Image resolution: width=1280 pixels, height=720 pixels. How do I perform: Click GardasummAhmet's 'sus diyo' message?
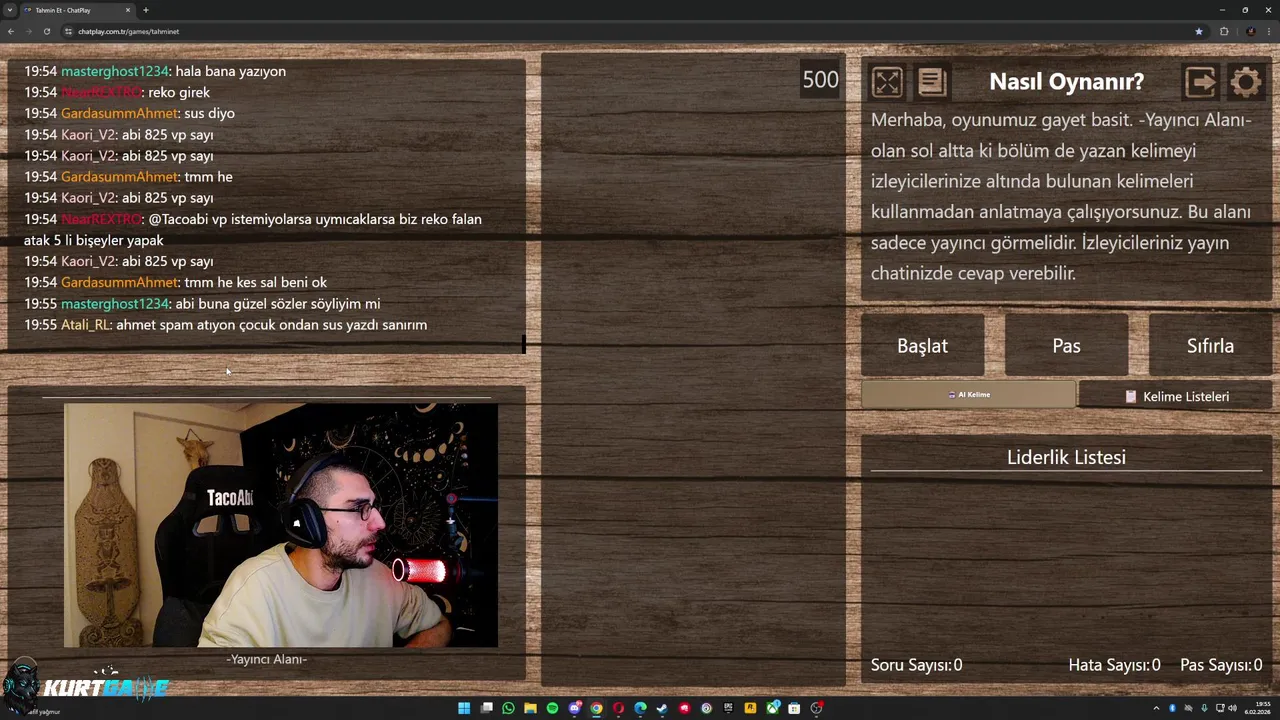[x=129, y=113]
